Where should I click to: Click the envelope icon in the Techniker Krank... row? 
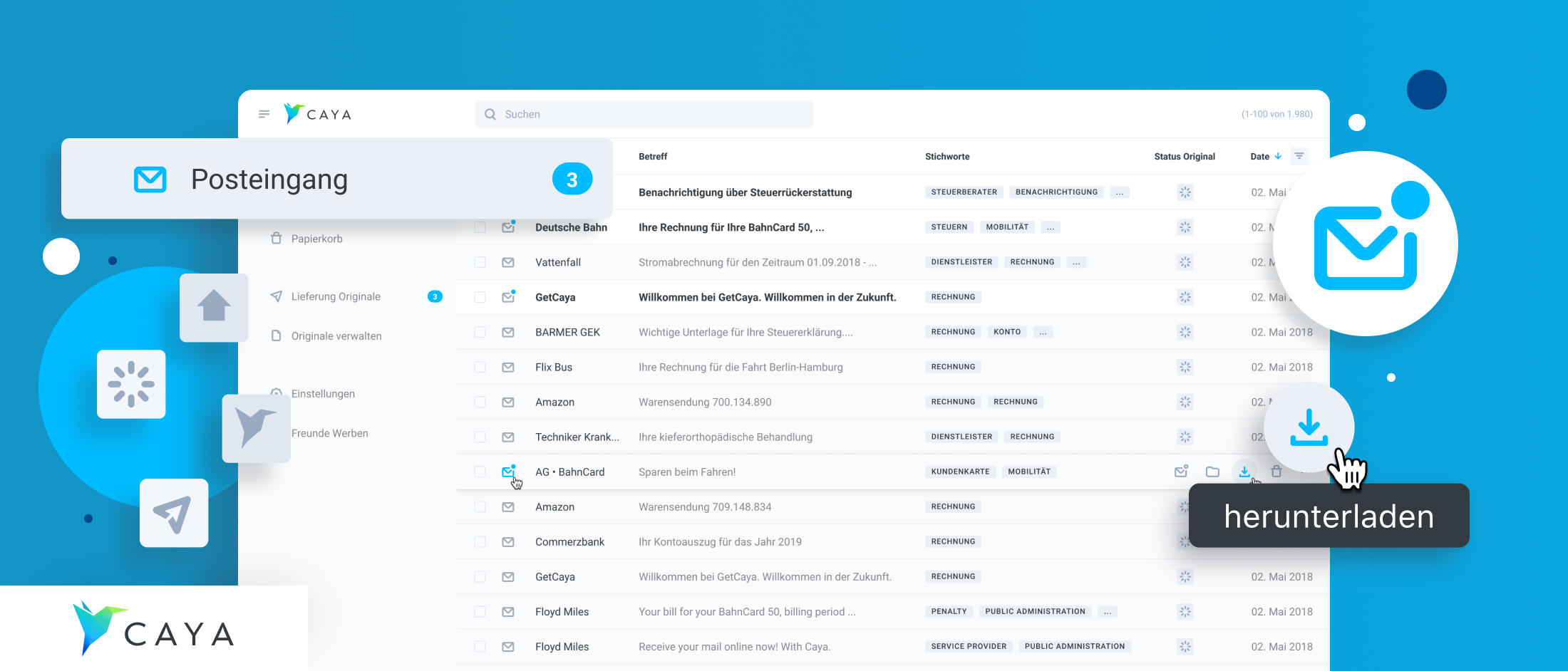click(x=508, y=437)
